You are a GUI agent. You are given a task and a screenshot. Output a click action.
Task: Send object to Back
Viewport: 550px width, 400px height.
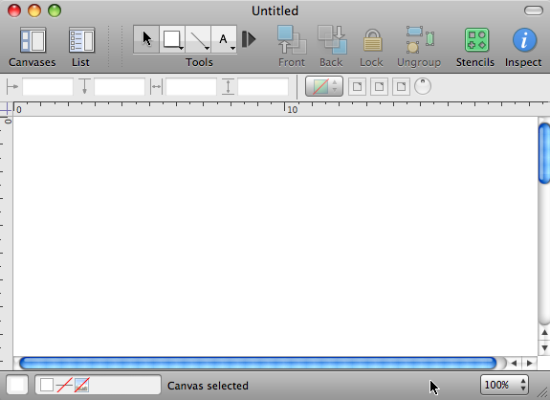click(x=331, y=47)
